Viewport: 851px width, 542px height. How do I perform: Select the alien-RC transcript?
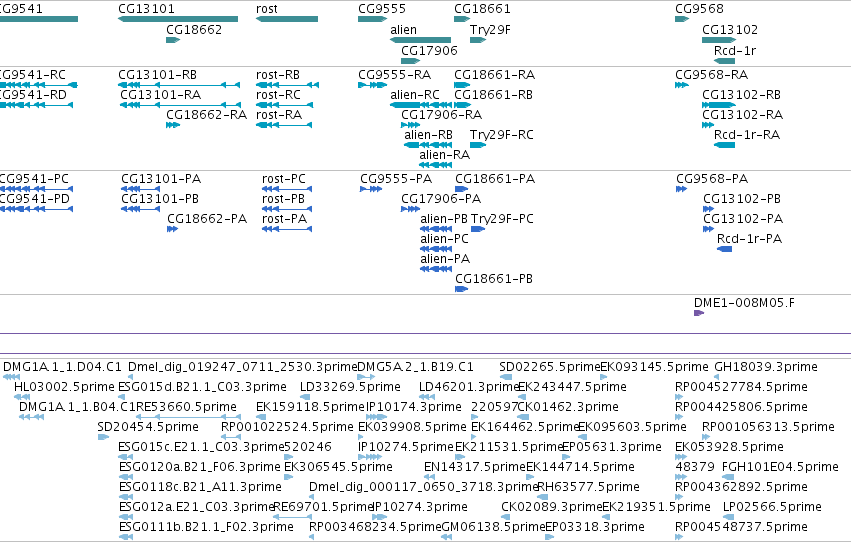coord(421,105)
